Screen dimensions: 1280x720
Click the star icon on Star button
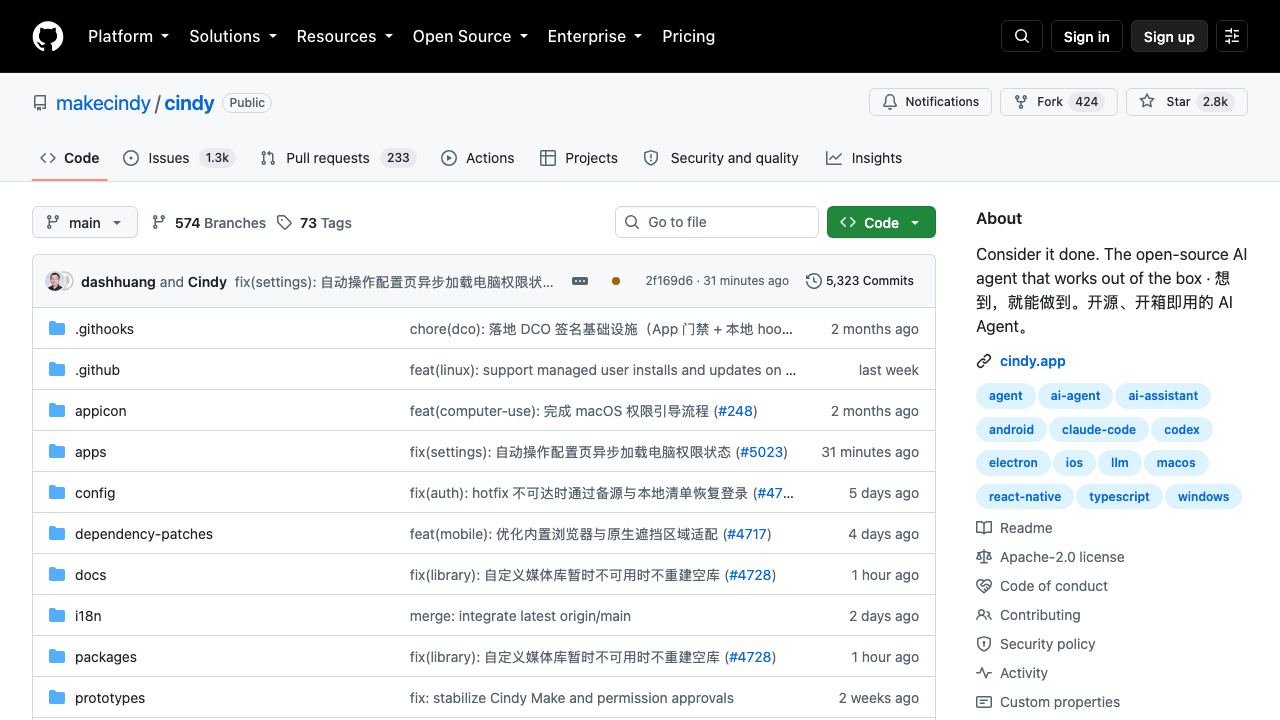pyautogui.click(x=1147, y=102)
